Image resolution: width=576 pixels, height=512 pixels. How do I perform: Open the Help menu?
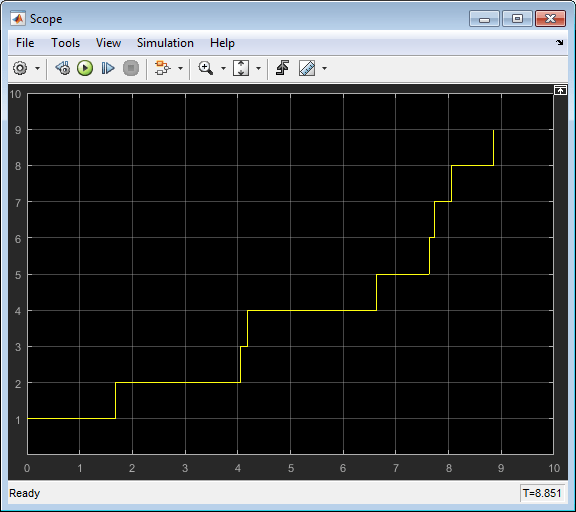(222, 43)
